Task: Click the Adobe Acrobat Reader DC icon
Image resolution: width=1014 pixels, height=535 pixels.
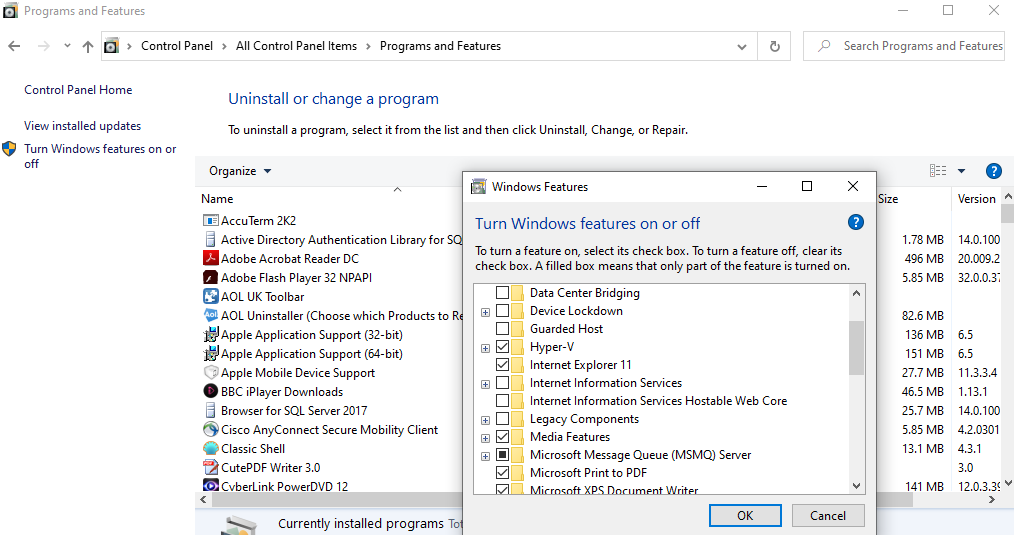Action: click(210, 259)
